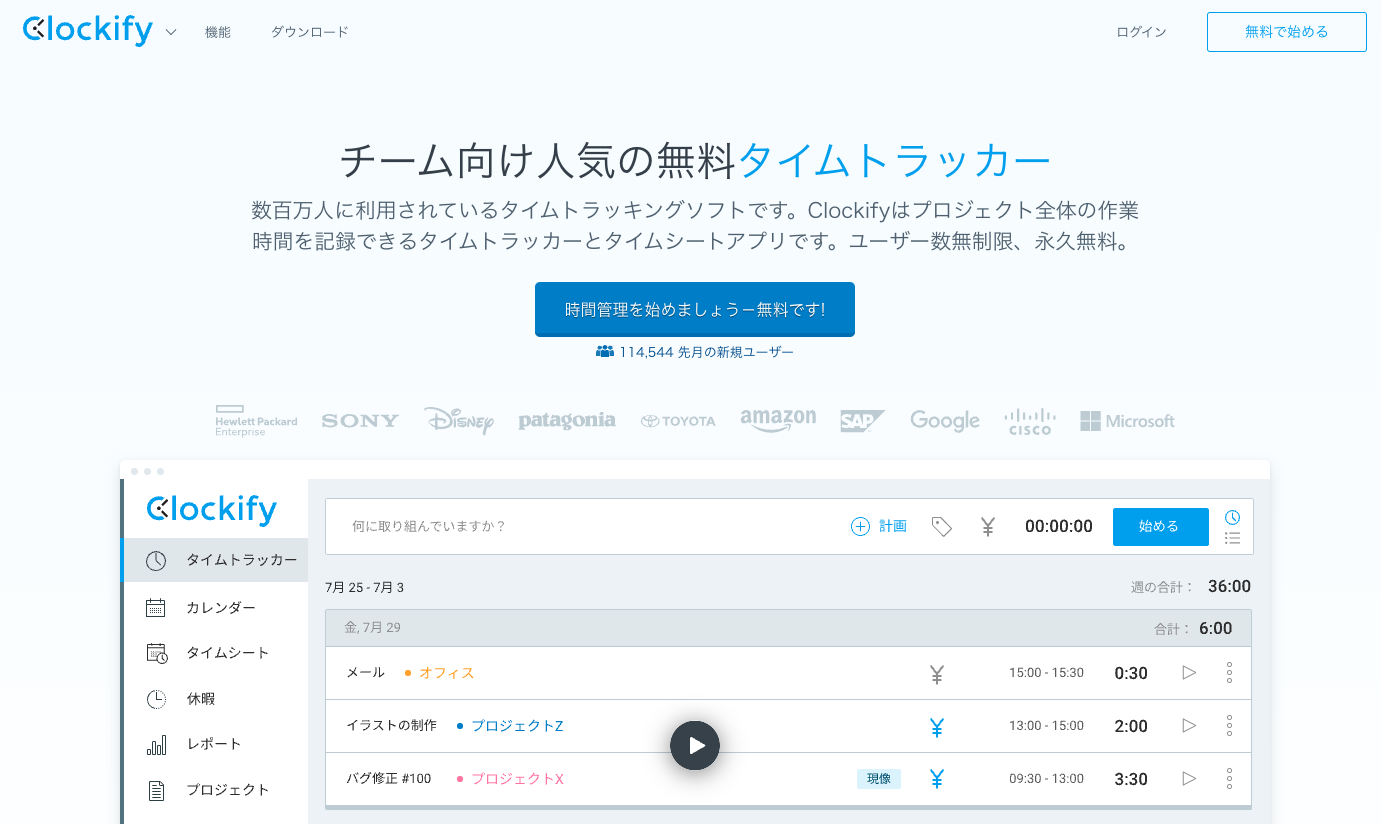Image resolution: width=1381 pixels, height=824 pixels.
Task: Click the weekly total 36:00
Action: pyautogui.click(x=1229, y=587)
